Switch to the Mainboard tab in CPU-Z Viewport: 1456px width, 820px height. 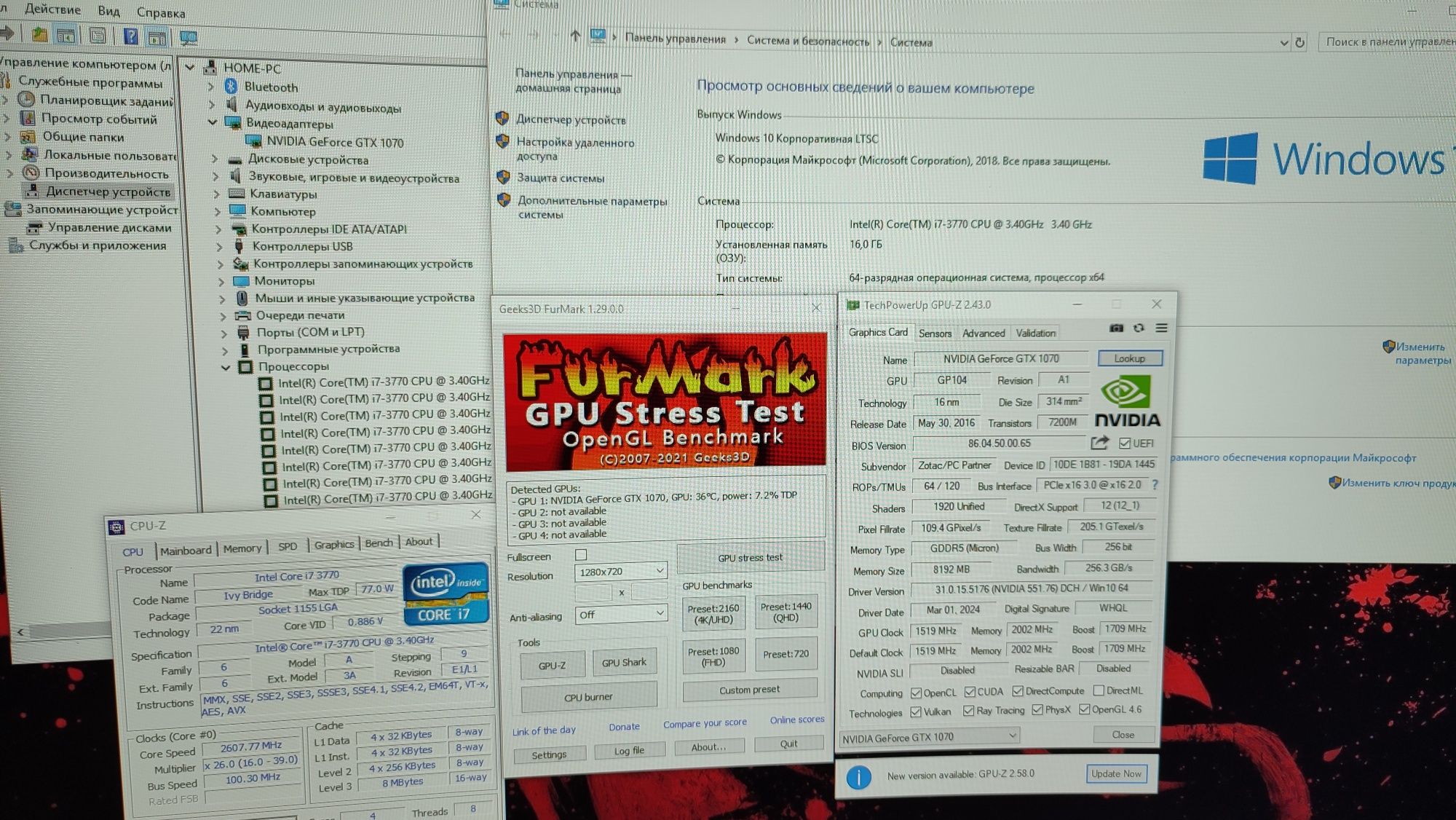tap(186, 551)
